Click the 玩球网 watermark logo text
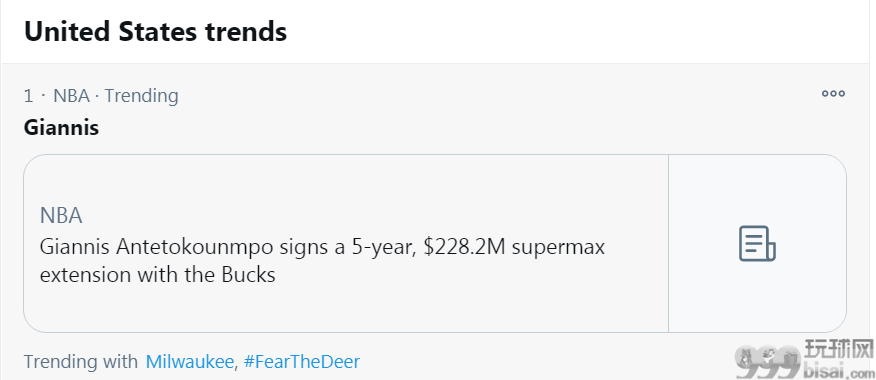 [838, 350]
